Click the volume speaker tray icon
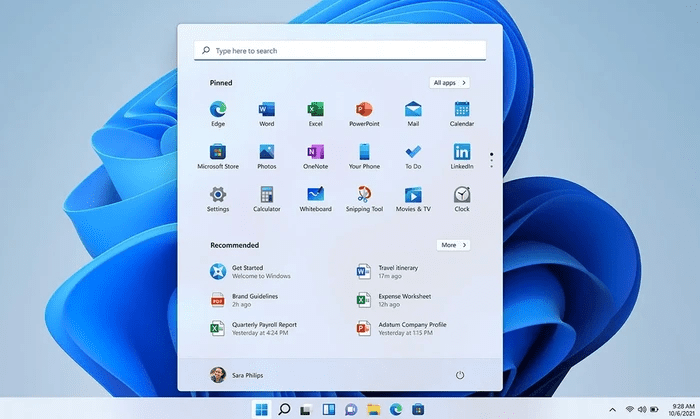Screen dimensions: 700x419 point(642,409)
